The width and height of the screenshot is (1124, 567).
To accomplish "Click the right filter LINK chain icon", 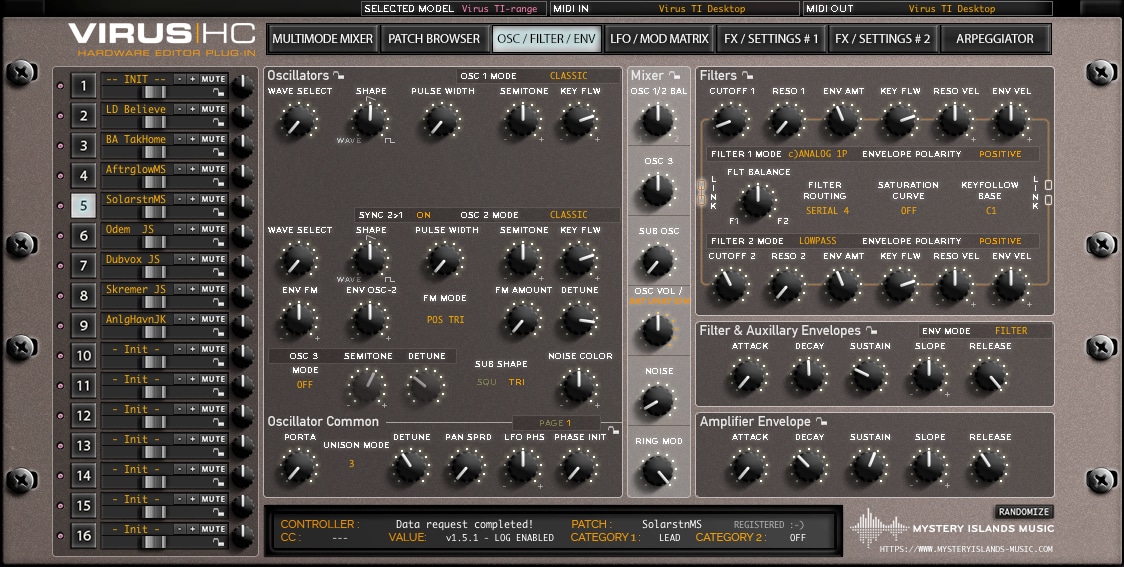I will pos(1048,192).
